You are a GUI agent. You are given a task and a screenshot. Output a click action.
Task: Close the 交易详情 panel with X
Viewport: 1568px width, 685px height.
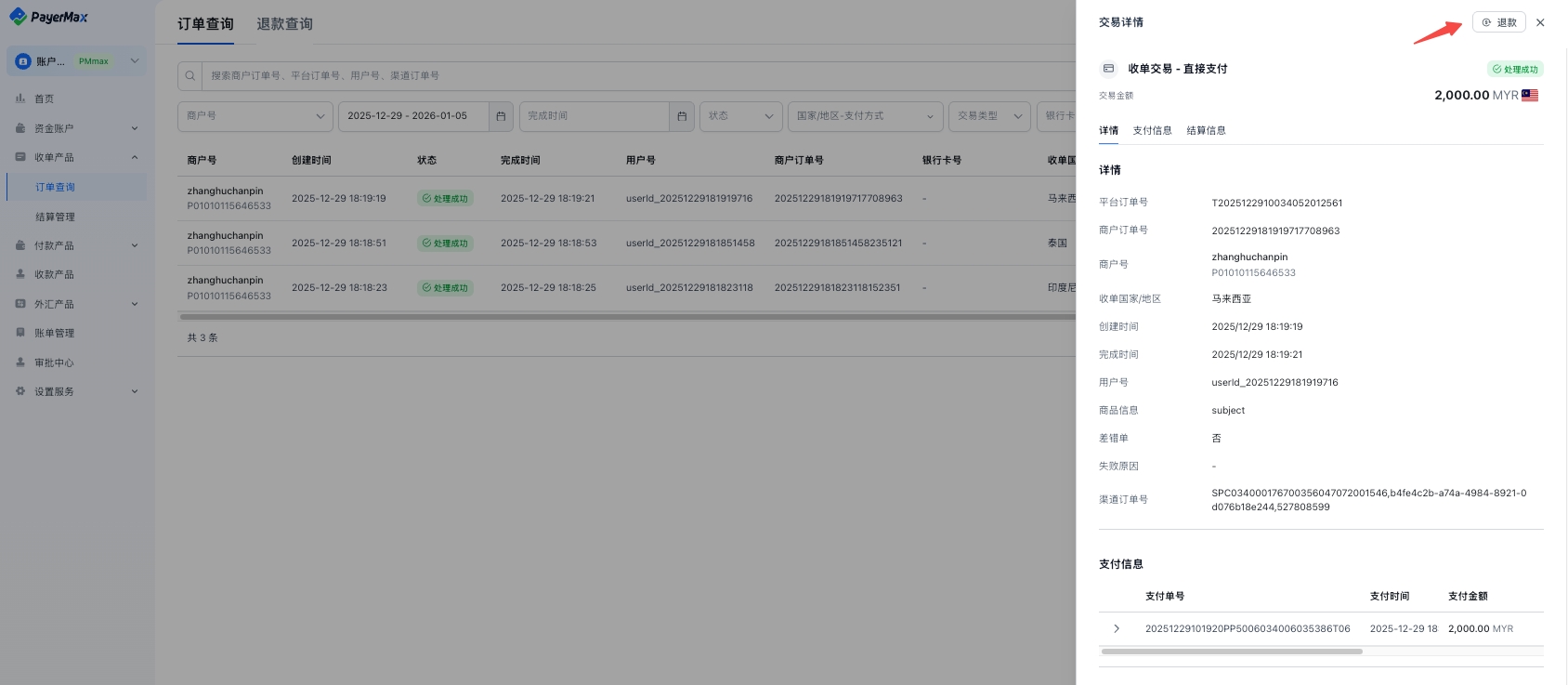(1540, 22)
